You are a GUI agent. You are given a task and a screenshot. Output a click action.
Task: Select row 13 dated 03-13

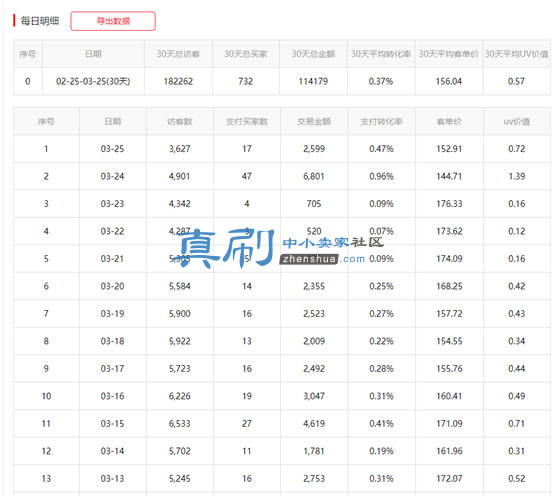(282, 478)
